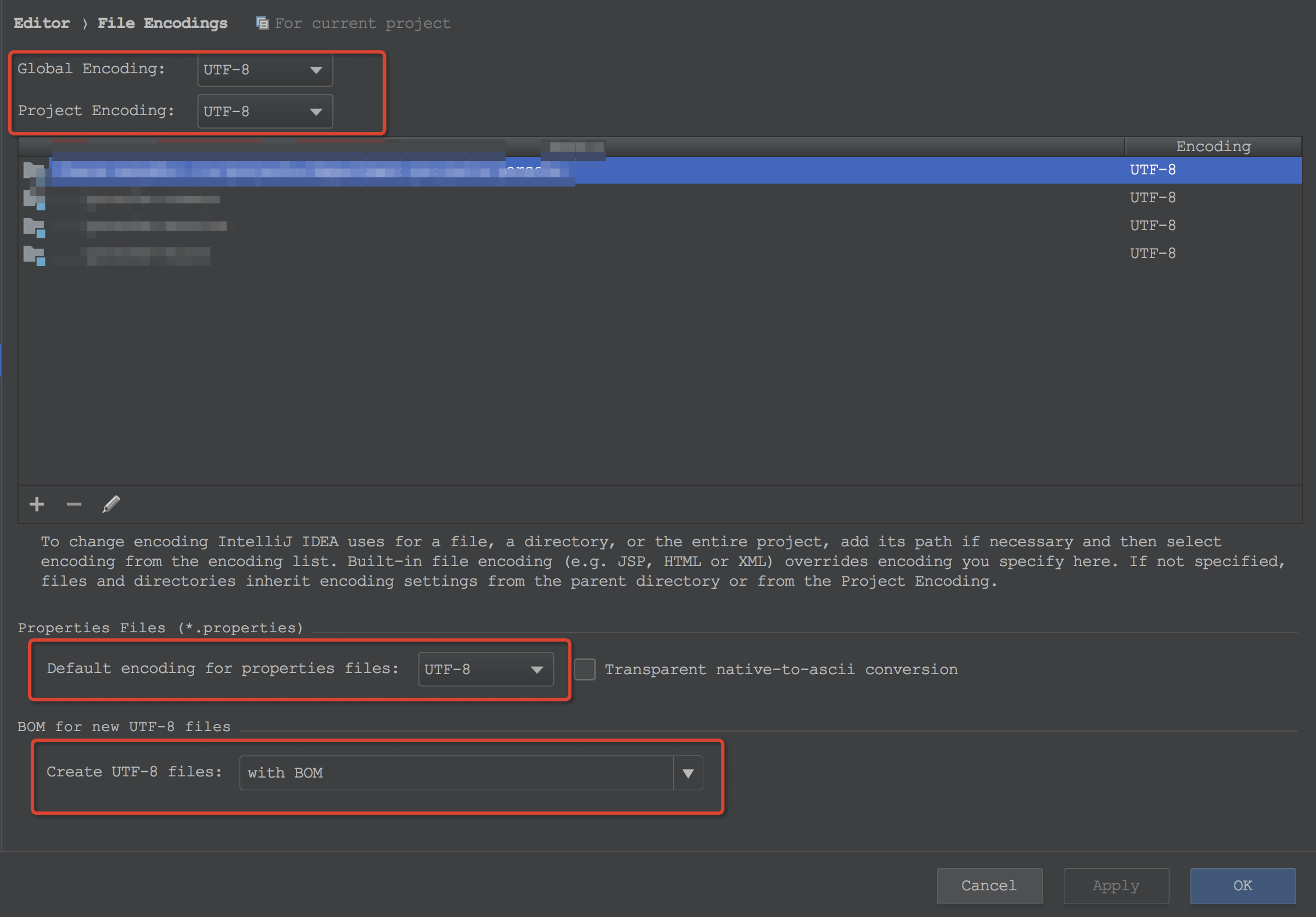Viewport: 1316px width, 917px height.
Task: Click the minus icon to remove a path
Action: pos(74,504)
